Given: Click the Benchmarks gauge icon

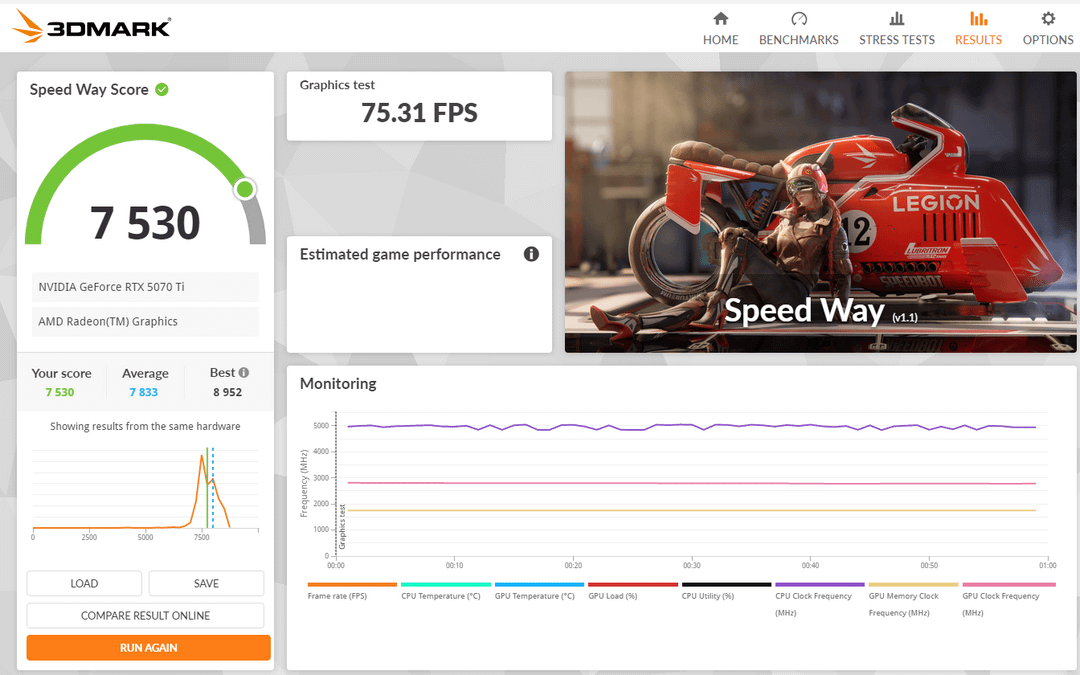Looking at the screenshot, I should tap(799, 19).
